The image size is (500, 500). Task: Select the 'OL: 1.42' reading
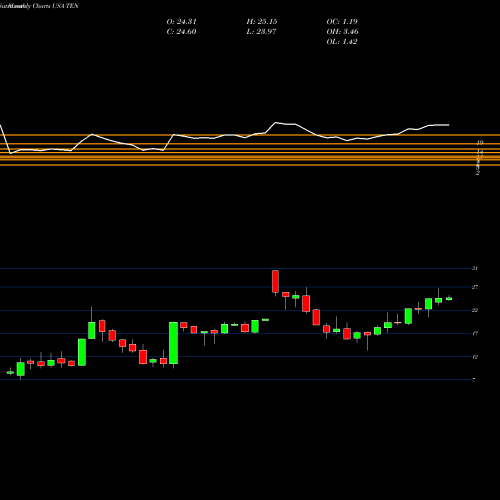click(342, 42)
